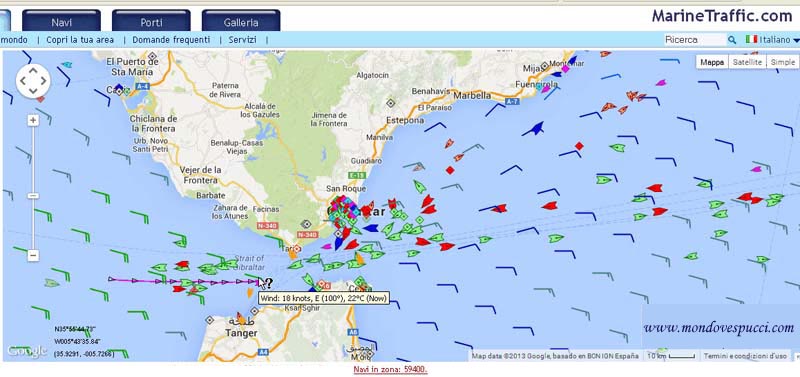Select the Mappa map type
This screenshot has height=377, width=800.
712,62
